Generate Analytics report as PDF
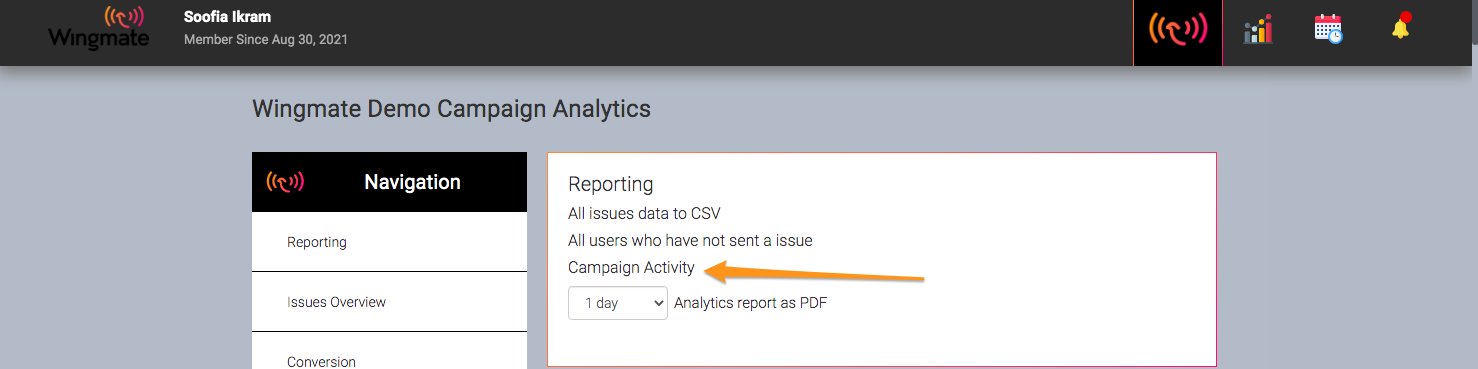Image resolution: width=1478 pixels, height=369 pixels. (x=751, y=303)
